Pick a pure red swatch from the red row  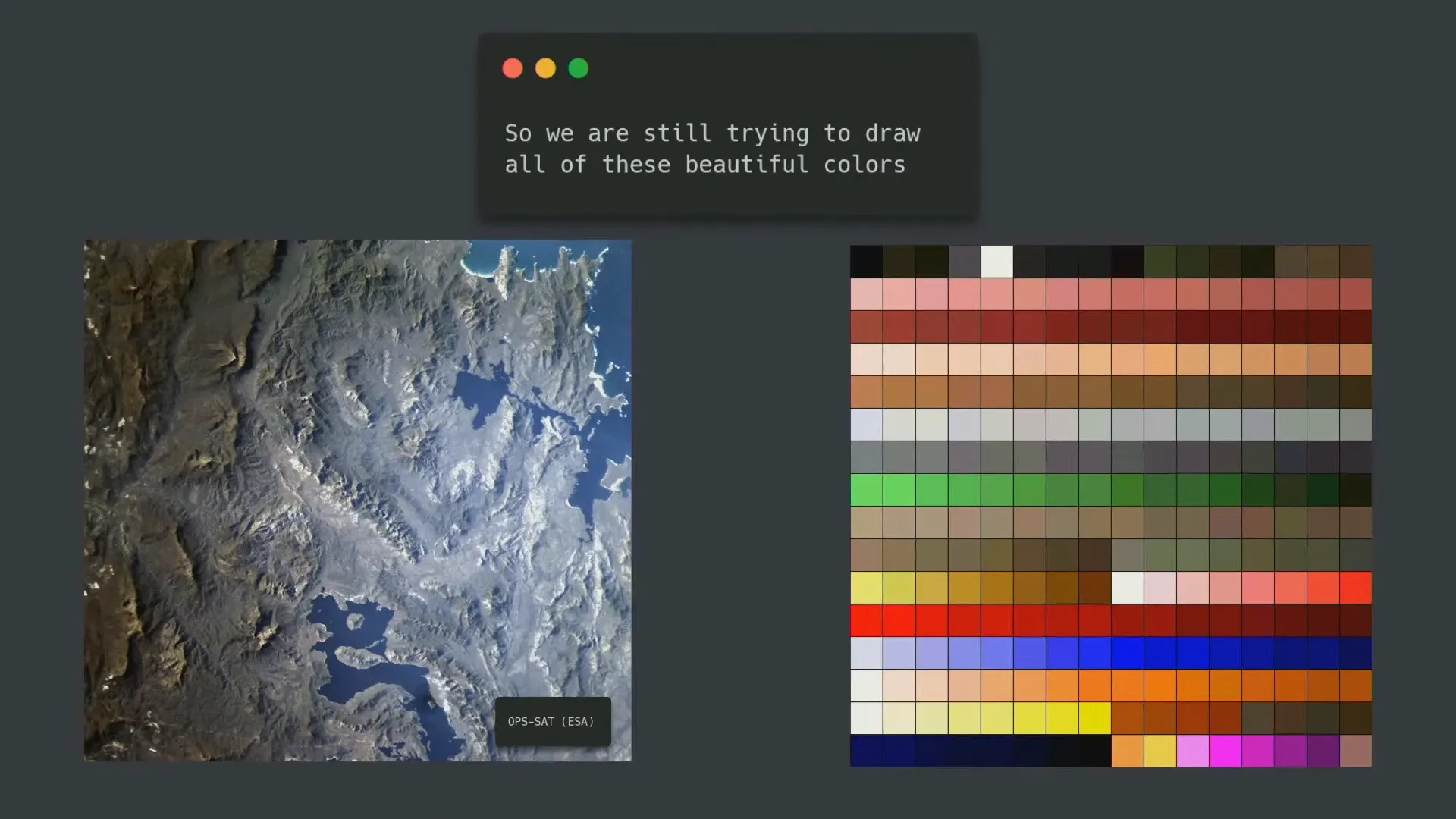(x=867, y=620)
